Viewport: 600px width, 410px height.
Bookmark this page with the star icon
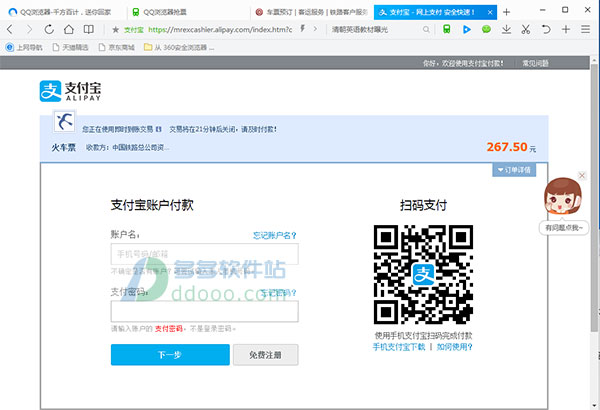click(116, 29)
